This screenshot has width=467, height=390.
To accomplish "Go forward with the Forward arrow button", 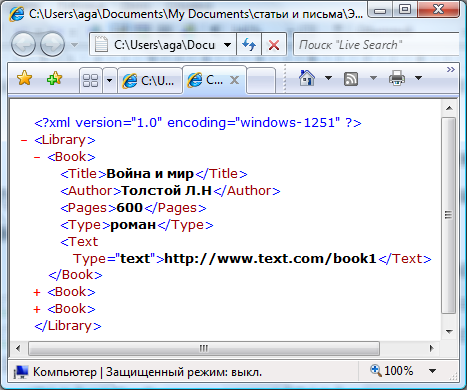I will (52, 44).
